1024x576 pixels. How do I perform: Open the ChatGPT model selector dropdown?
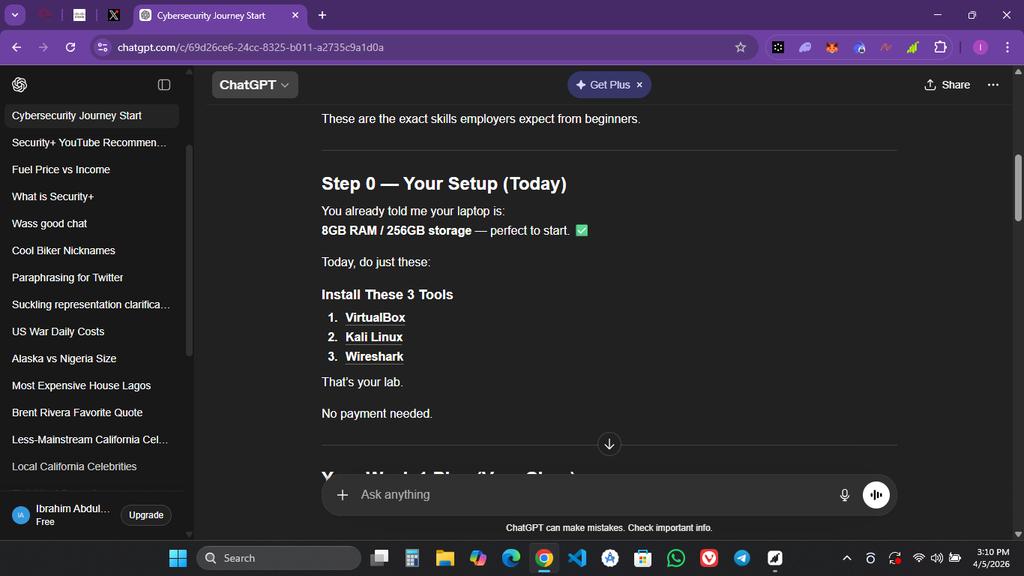[x=255, y=85]
